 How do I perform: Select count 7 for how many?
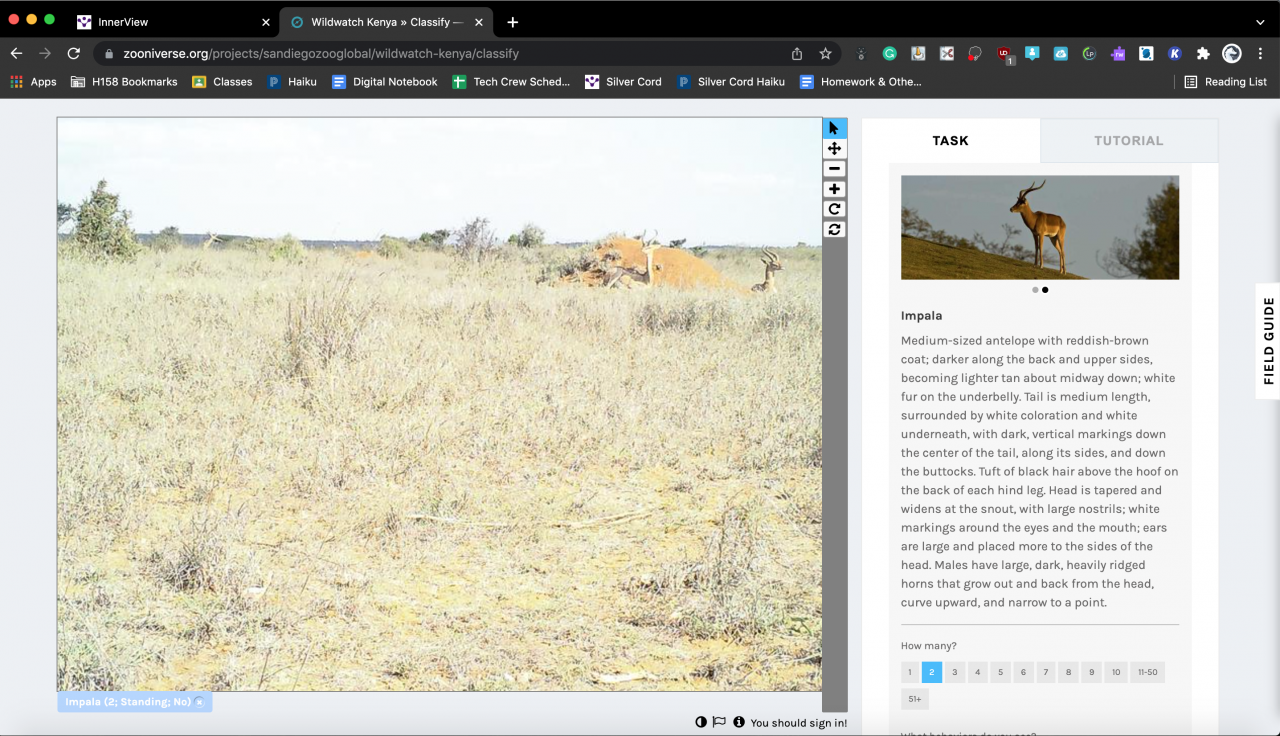point(1046,672)
